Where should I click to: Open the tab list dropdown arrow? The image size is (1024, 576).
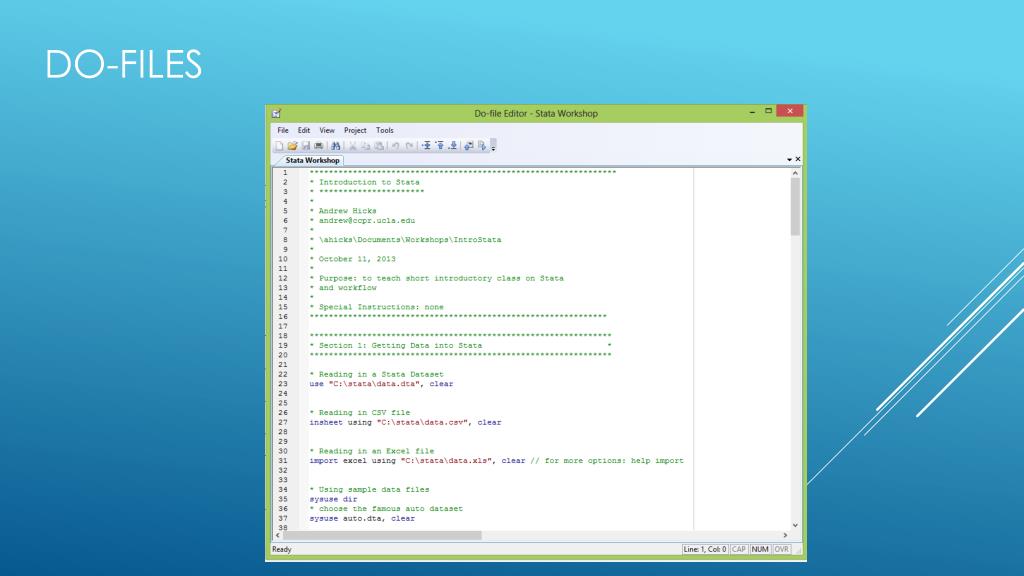790,159
